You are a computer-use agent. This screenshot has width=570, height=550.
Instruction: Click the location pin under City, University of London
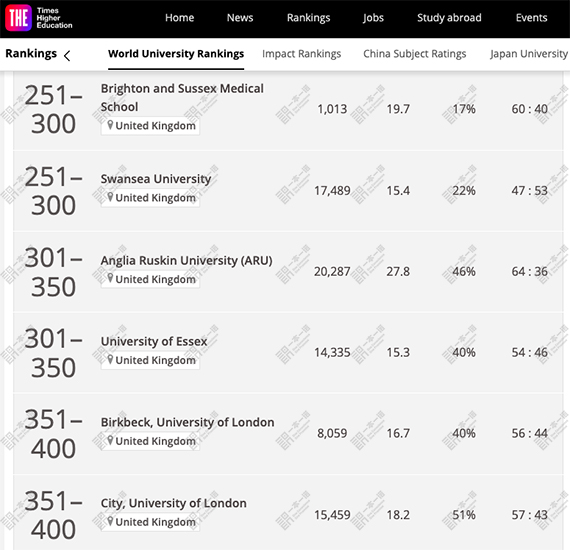click(110, 521)
